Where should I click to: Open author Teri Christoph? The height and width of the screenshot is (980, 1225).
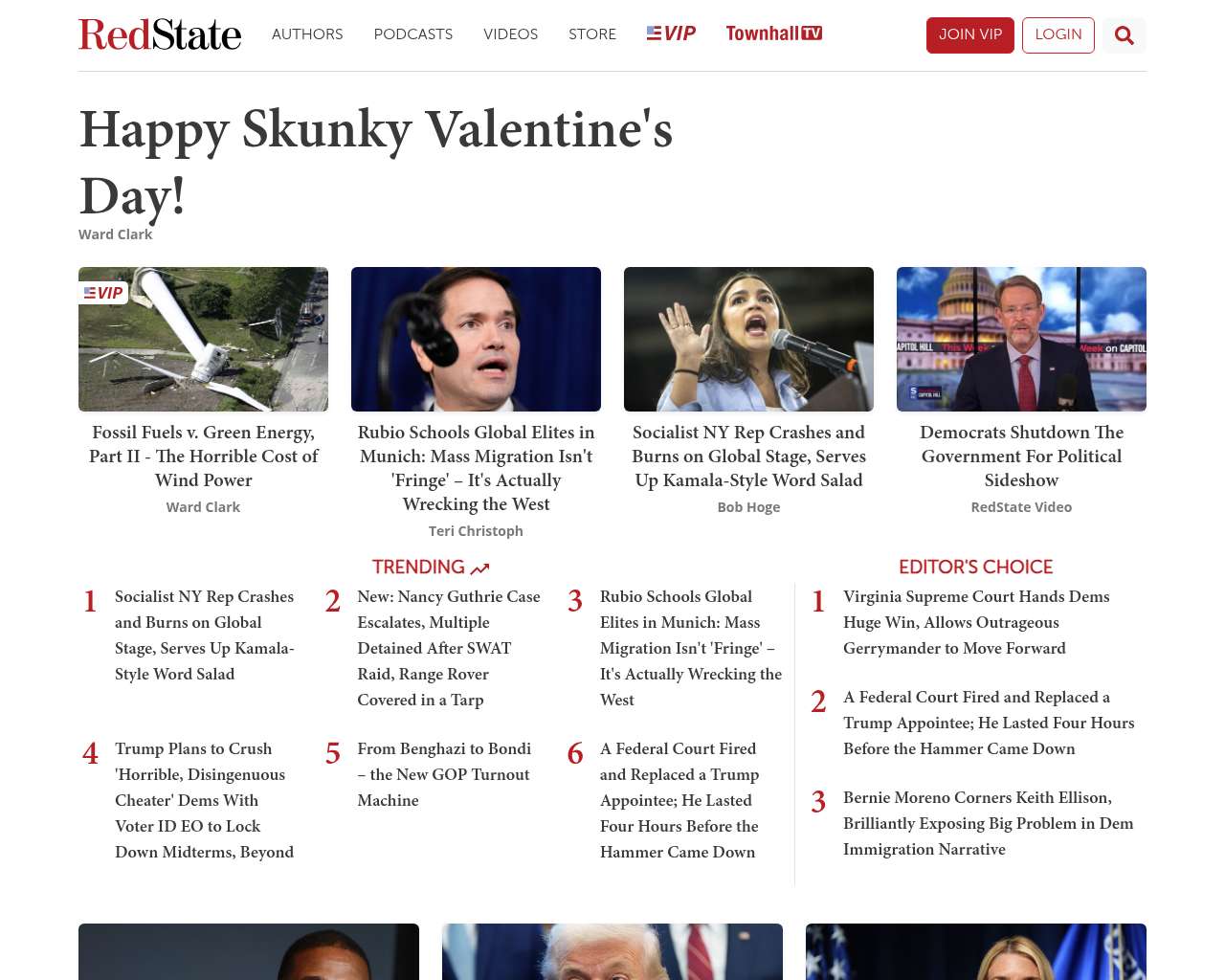[476, 531]
